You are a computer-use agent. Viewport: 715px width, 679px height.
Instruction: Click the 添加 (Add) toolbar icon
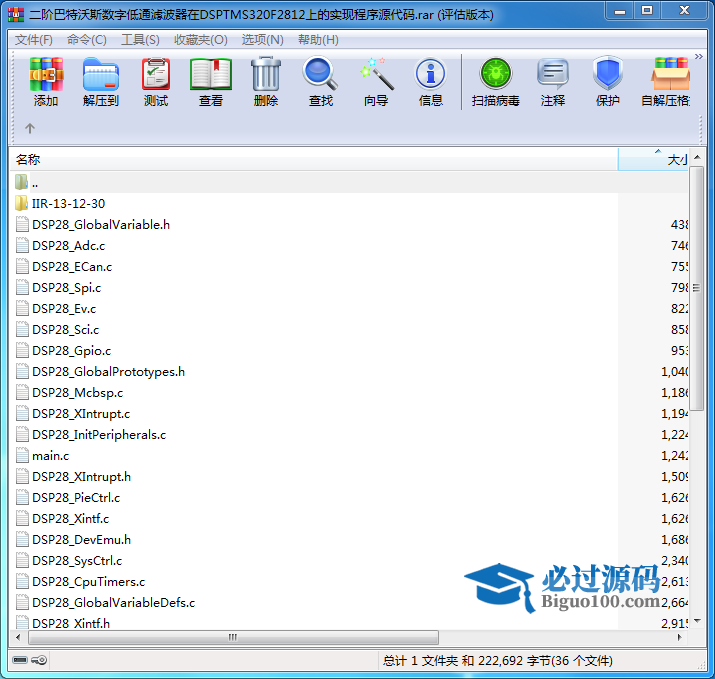pyautogui.click(x=46, y=82)
